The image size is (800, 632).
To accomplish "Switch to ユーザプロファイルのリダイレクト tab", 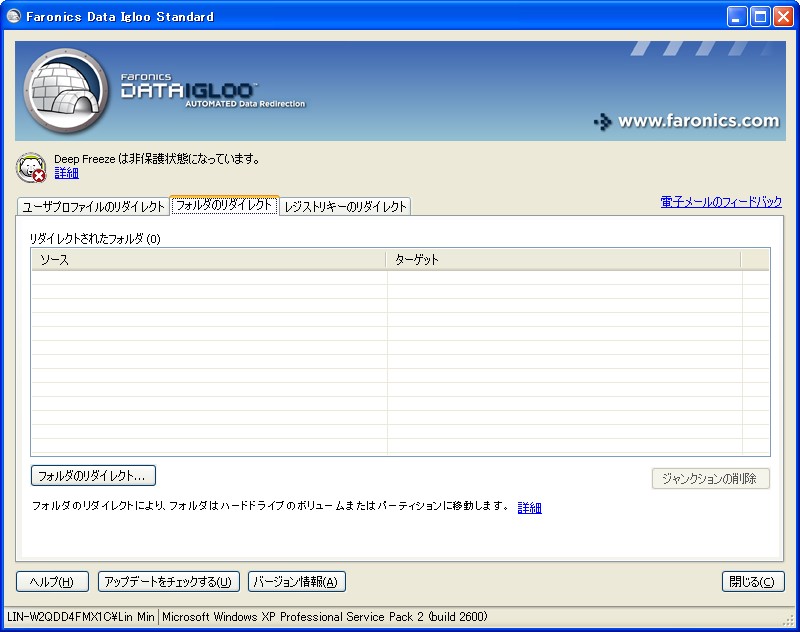I will click(x=94, y=207).
